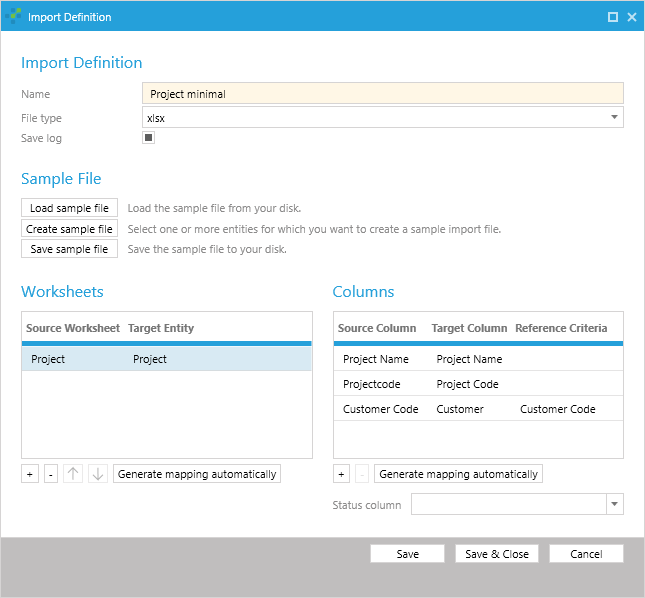
Task: Edit the Name field Project minimal
Action: 383,94
